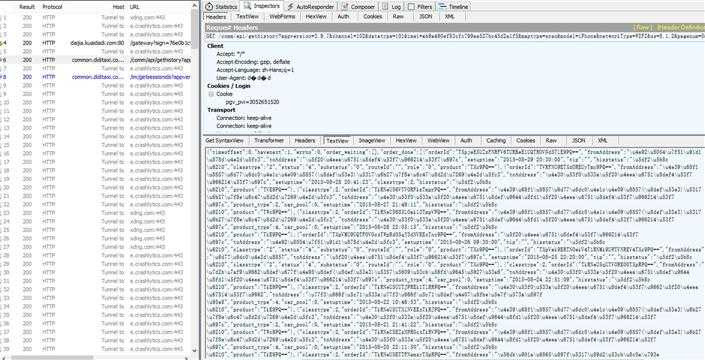
Task: Select request Headers inspector tab
Action: pyautogui.click(x=216, y=17)
